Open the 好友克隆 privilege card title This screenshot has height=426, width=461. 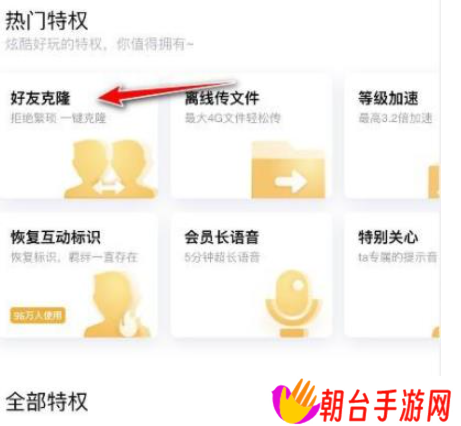coord(40,98)
